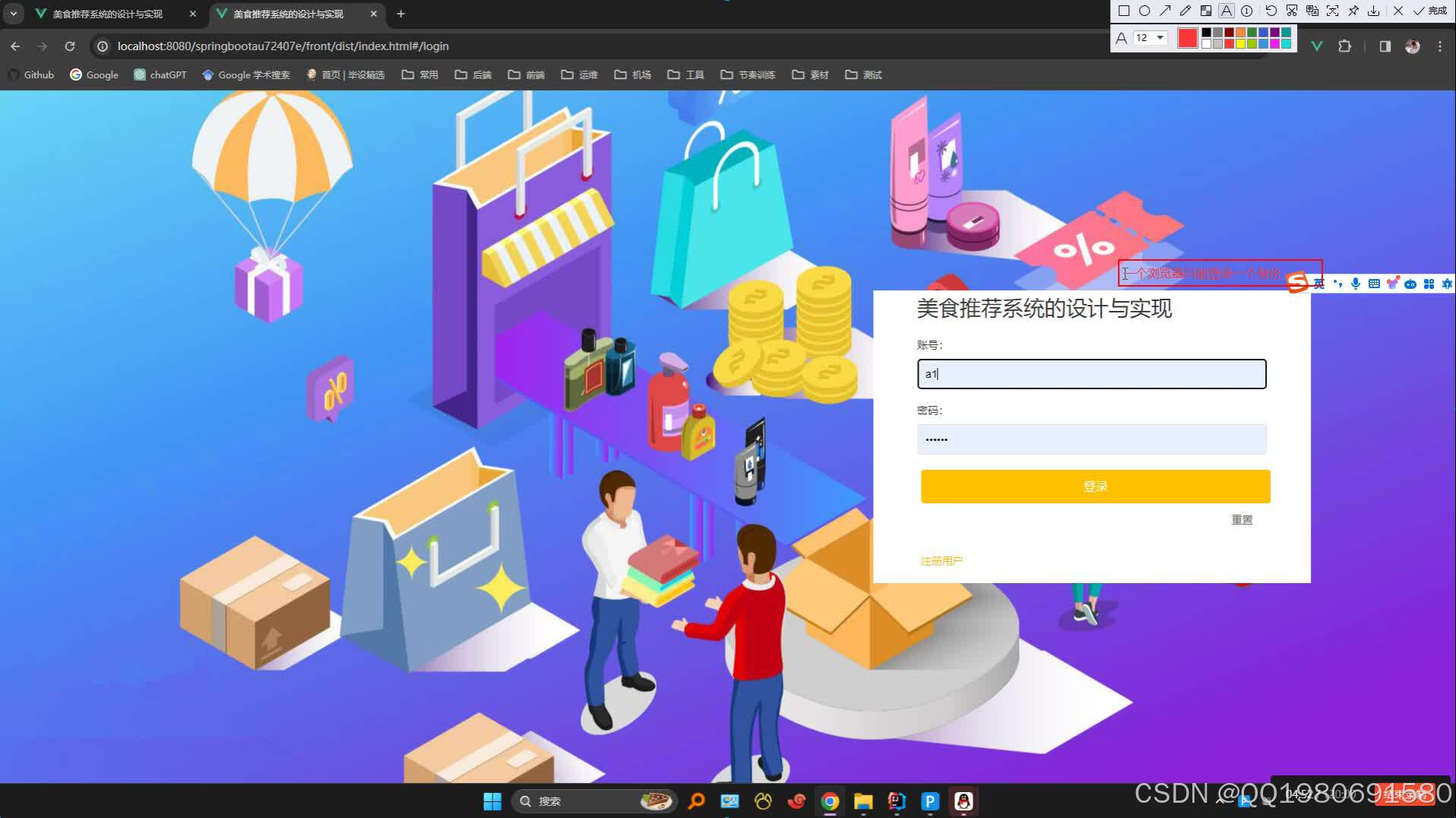This screenshot has height=818, width=1456.
Task: Click the 账号 account input field
Action: 1090,373
